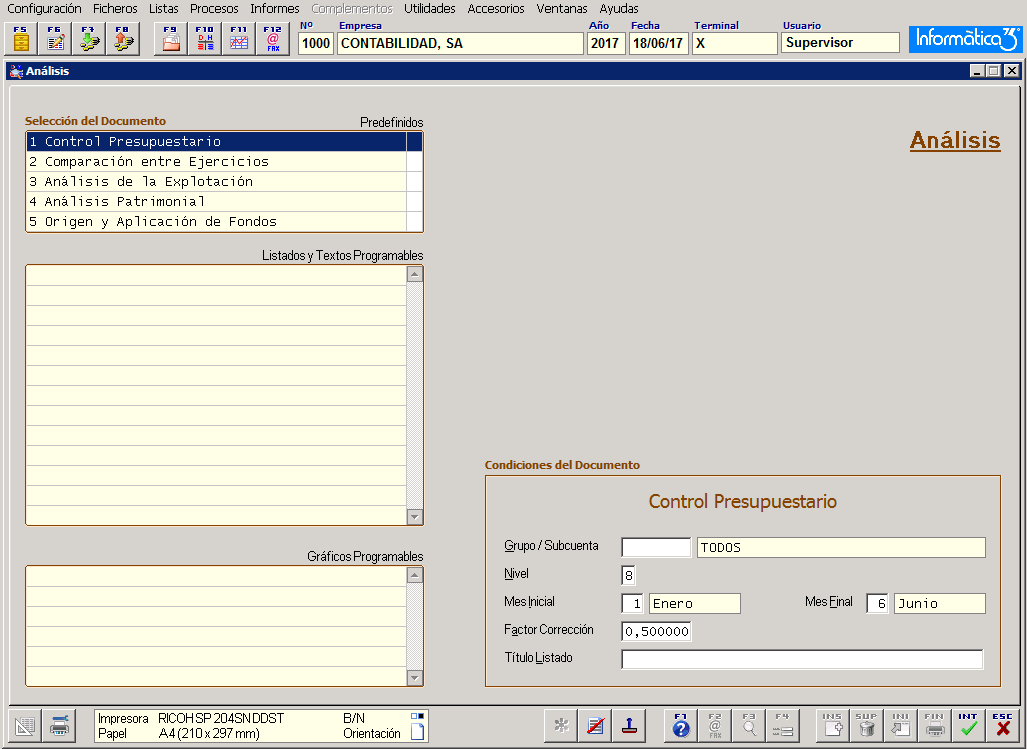This screenshot has width=1027, height=749.
Task: Open the Utilidades menu
Action: pos(430,9)
